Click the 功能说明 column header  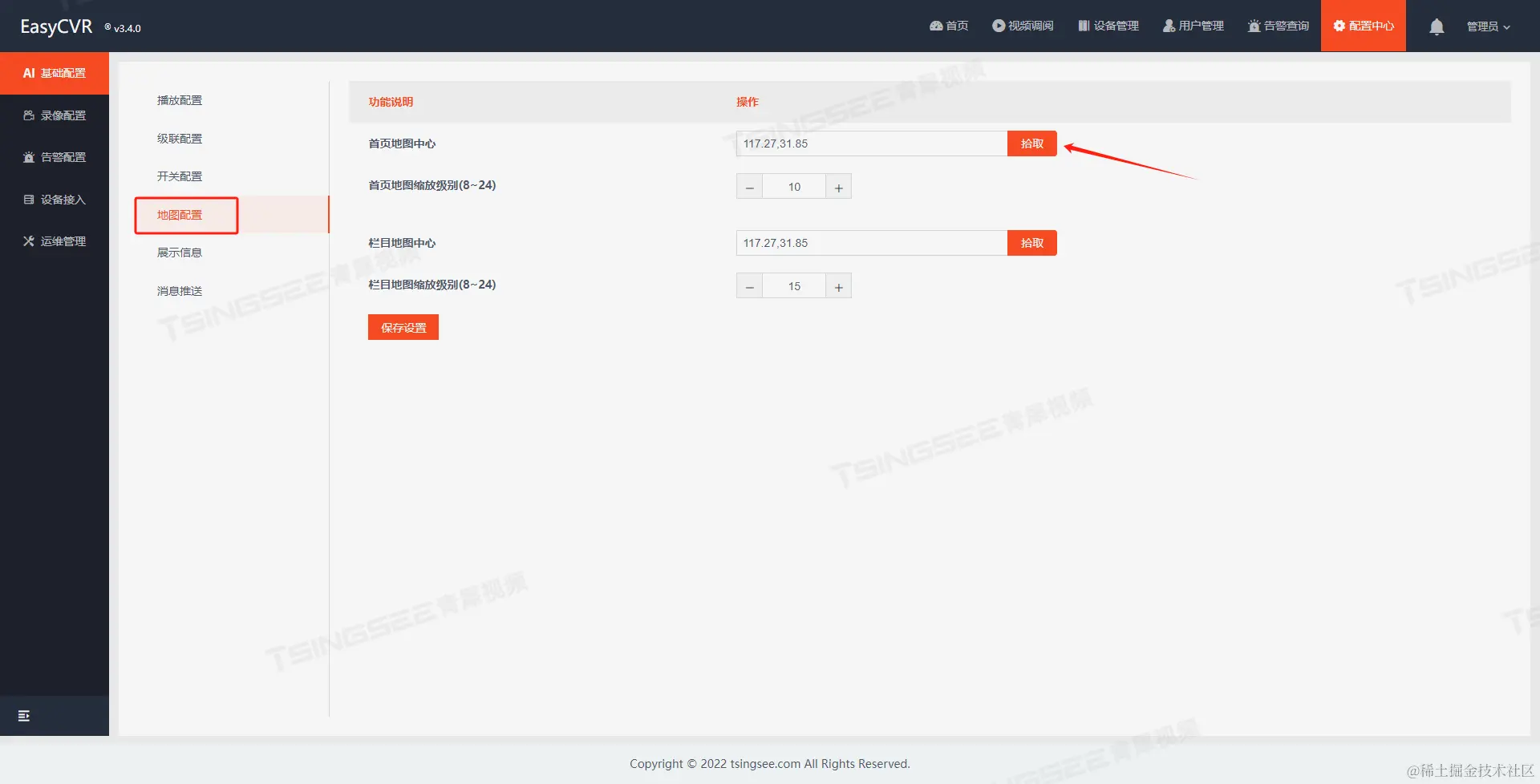(x=391, y=102)
